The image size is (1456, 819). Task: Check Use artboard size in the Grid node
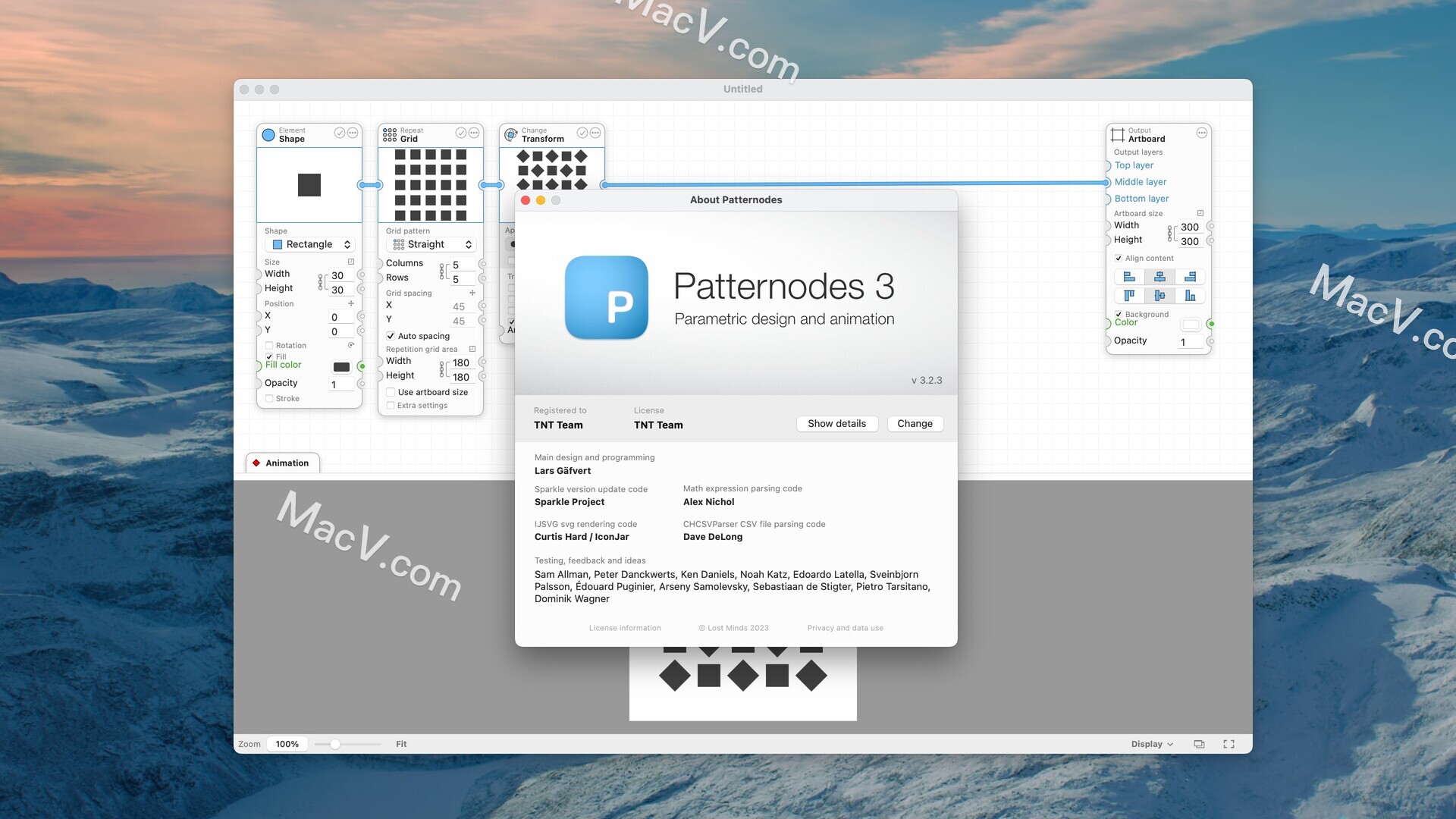(x=391, y=392)
